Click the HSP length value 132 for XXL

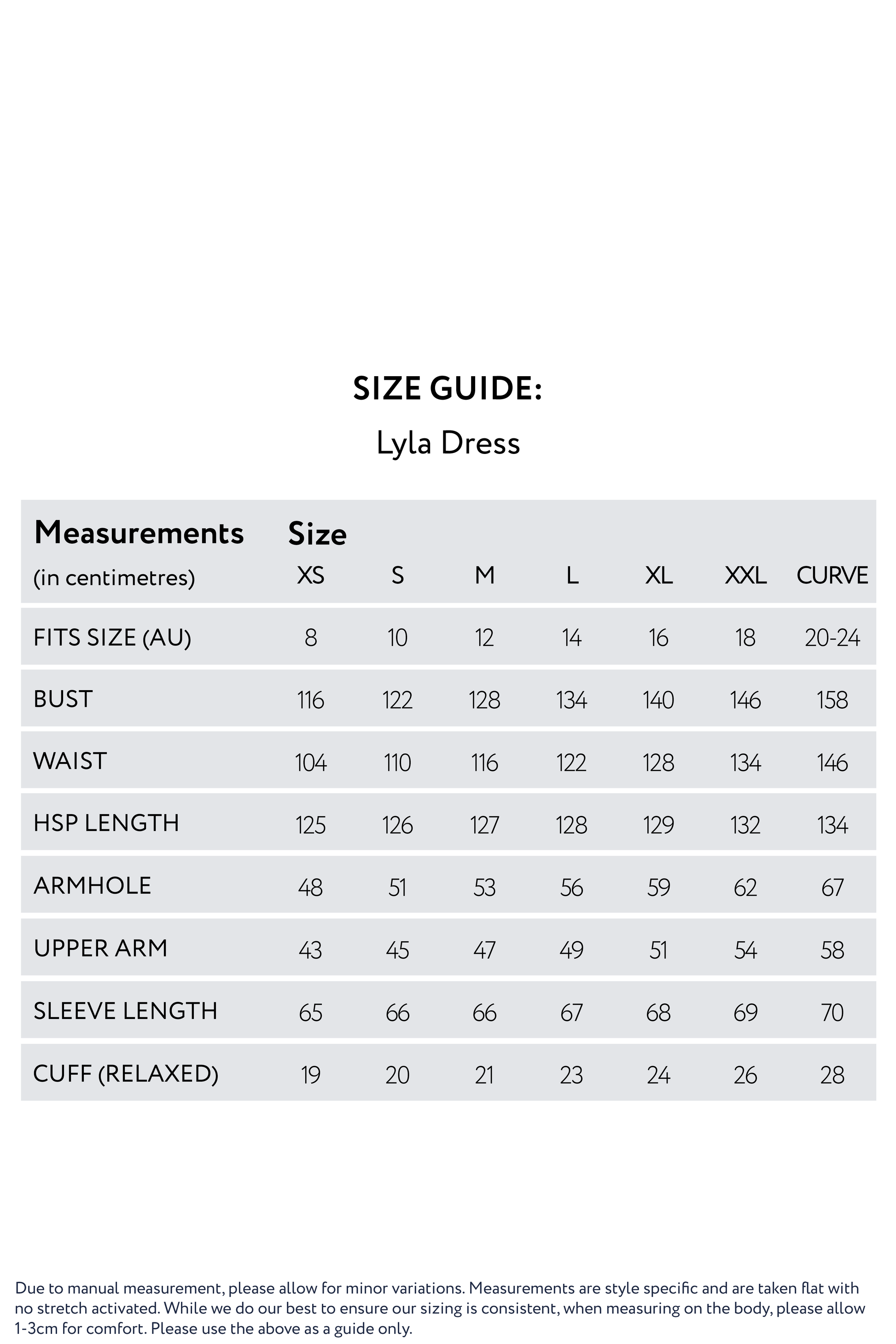tap(745, 825)
